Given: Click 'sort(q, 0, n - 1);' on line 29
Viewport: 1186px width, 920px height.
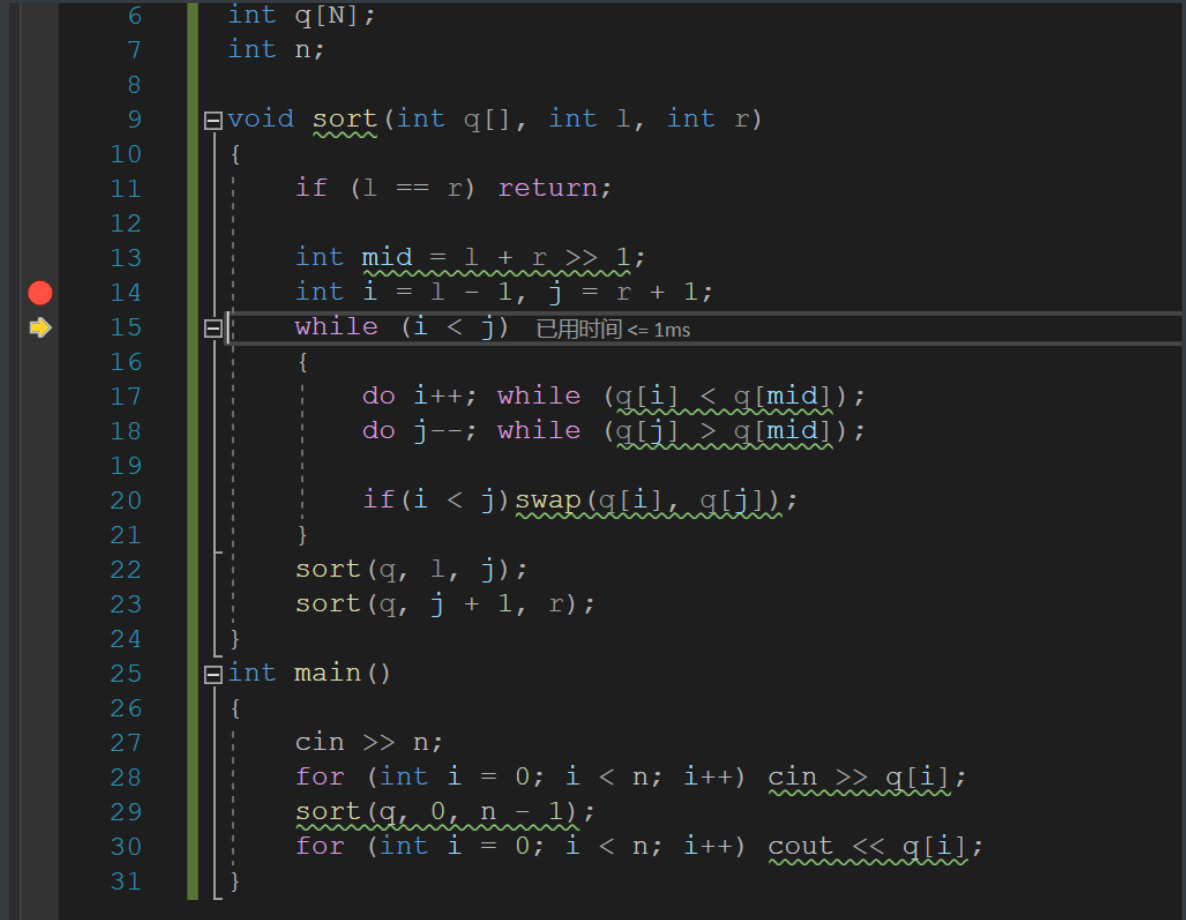Looking at the screenshot, I should [446, 812].
